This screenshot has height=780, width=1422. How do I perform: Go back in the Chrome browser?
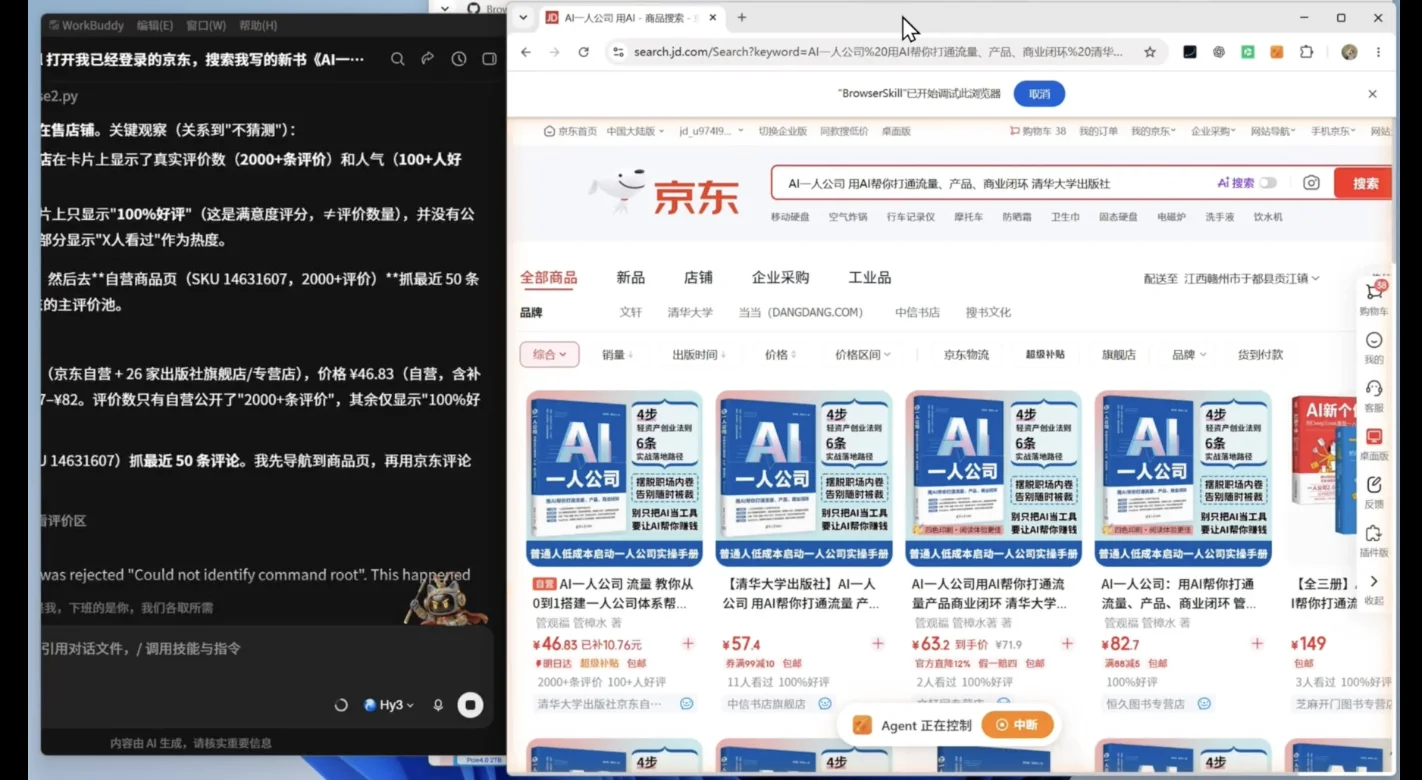click(526, 52)
